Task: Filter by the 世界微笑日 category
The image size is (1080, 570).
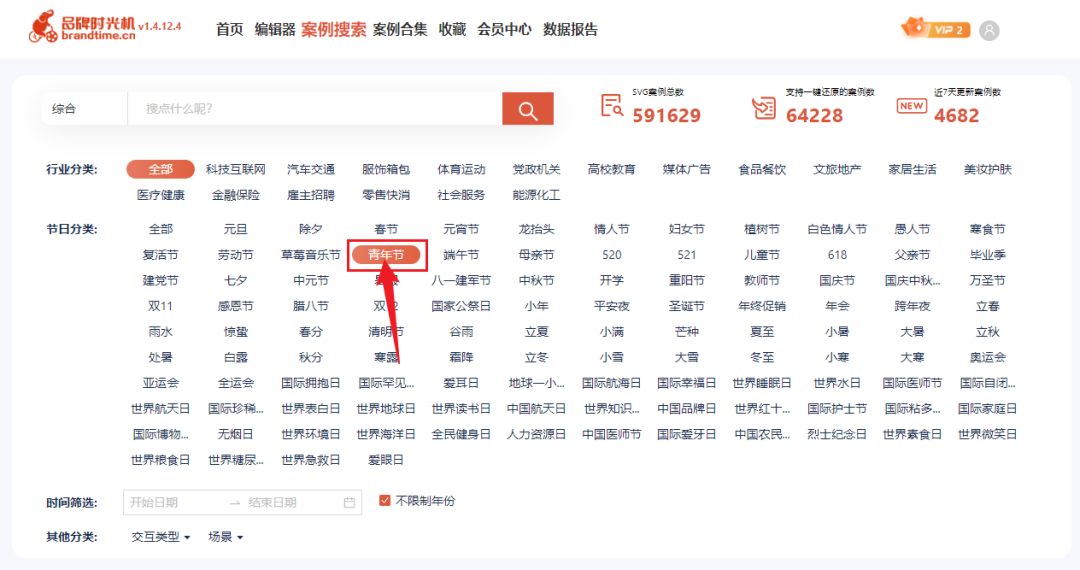Action: [x=988, y=434]
